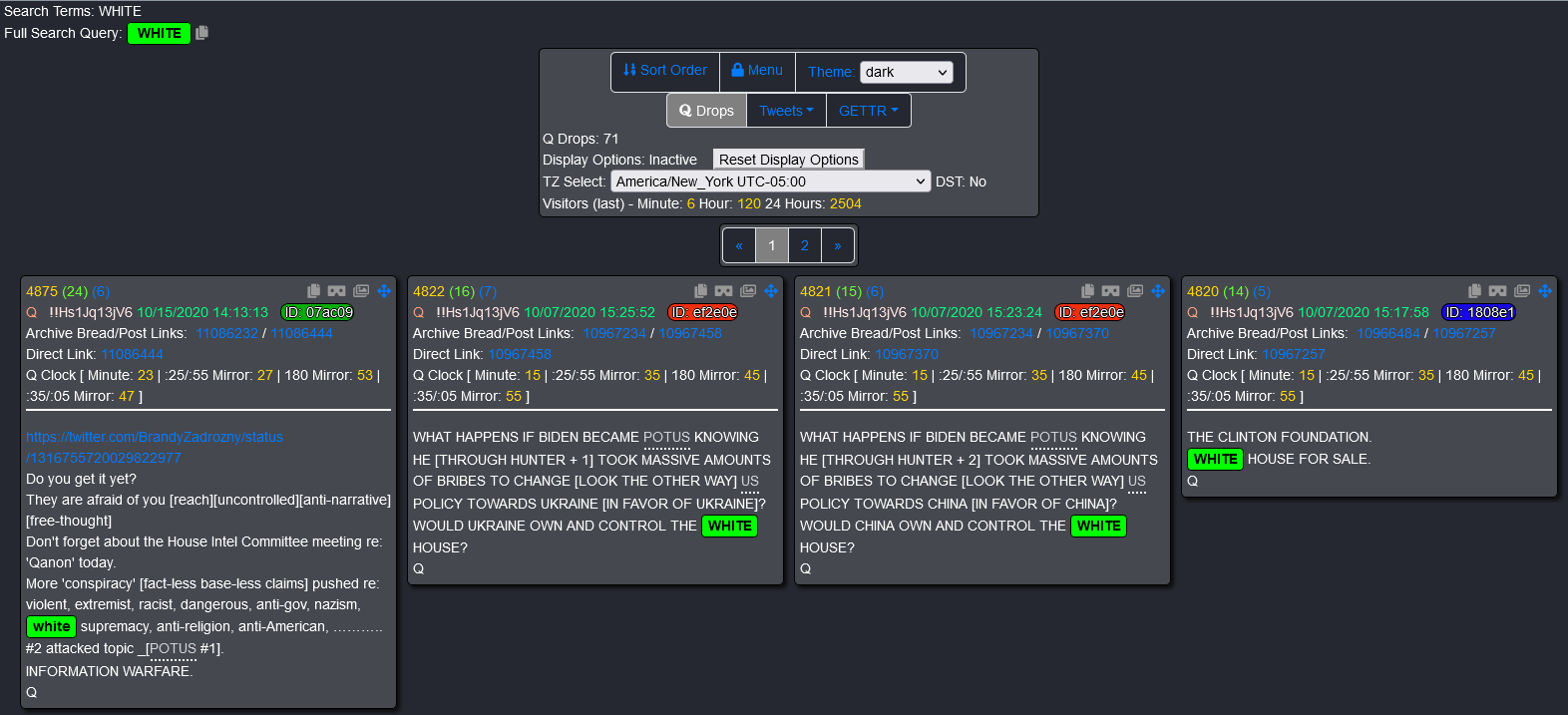The width and height of the screenshot is (1568, 715).
Task: Open archive bread link 11086232
Action: click(227, 333)
